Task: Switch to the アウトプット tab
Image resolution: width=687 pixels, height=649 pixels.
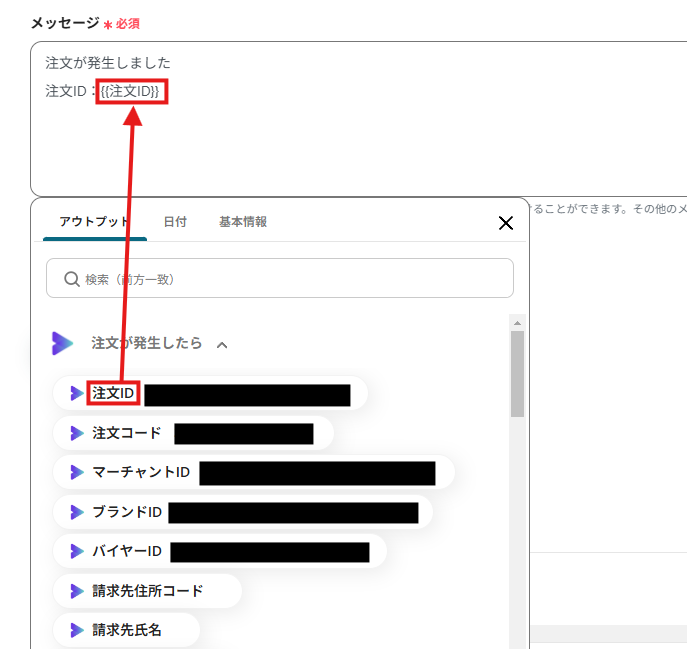Action: pyautogui.click(x=95, y=222)
